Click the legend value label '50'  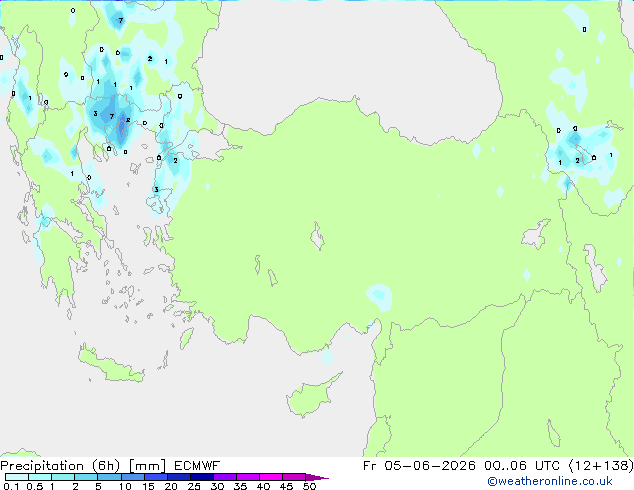[309, 486]
